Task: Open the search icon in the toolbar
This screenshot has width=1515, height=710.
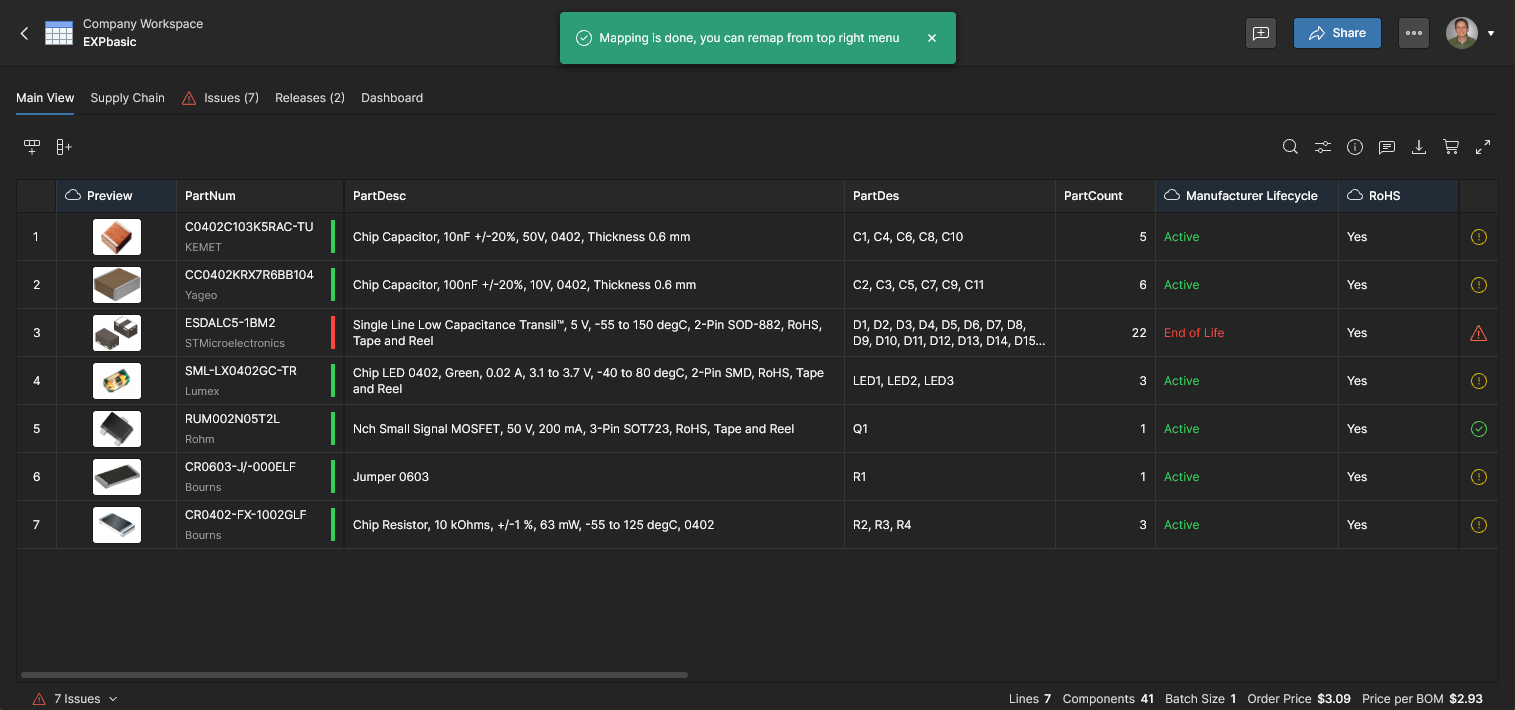Action: click(1290, 147)
